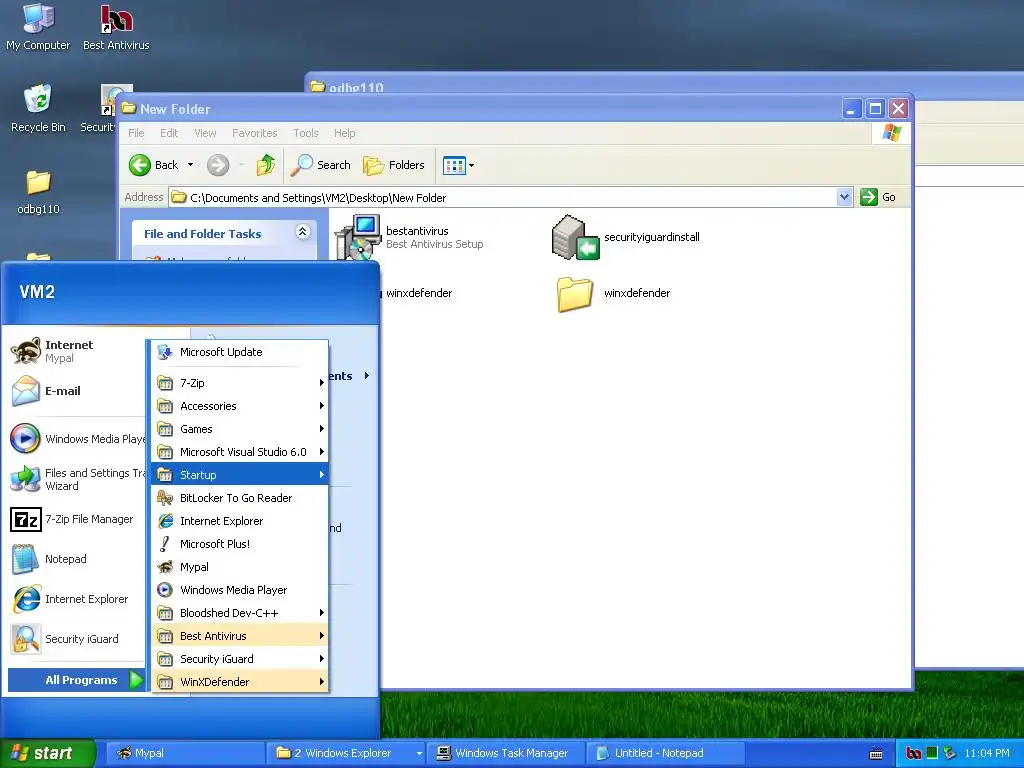Click All Programs button

76,680
